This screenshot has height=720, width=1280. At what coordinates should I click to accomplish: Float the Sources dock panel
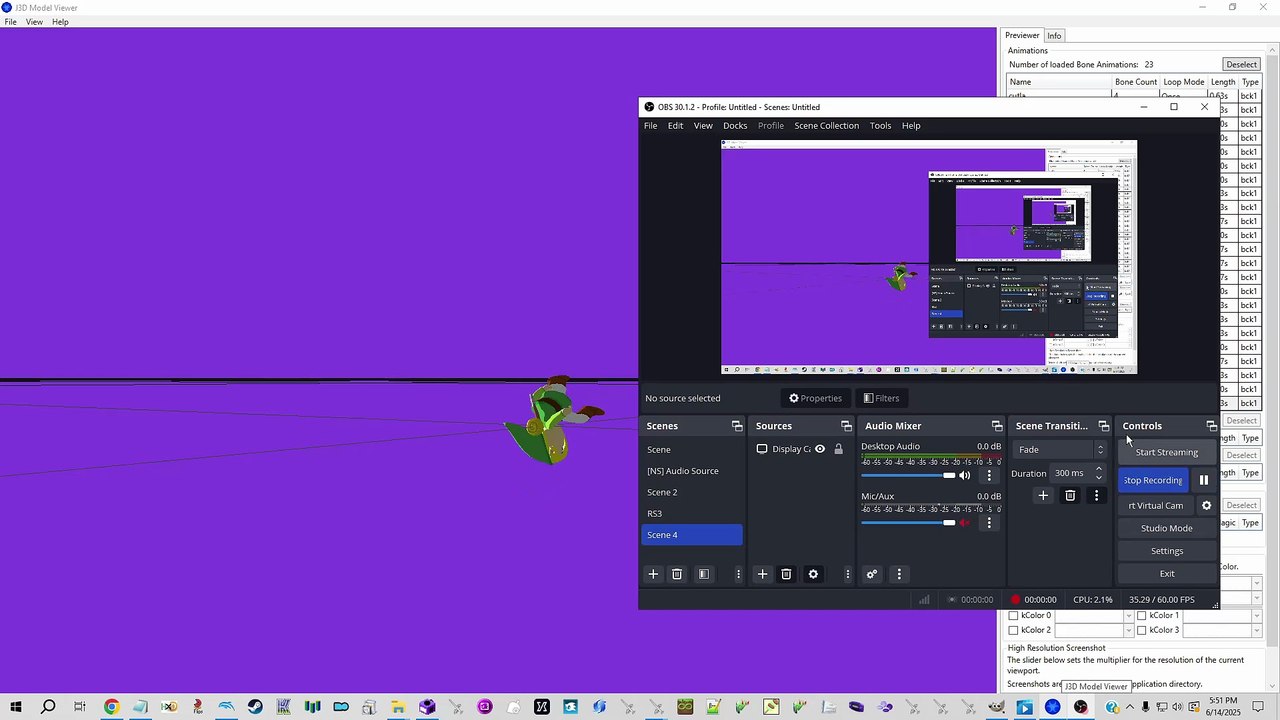[x=846, y=426]
